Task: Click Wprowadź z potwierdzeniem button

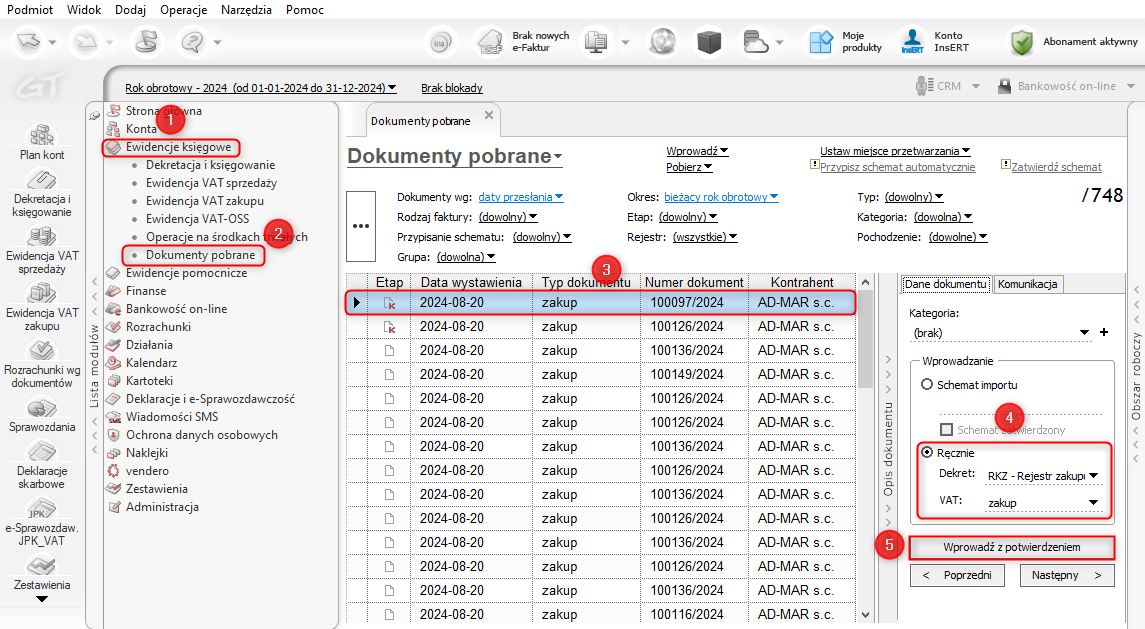Action: pos(1012,548)
